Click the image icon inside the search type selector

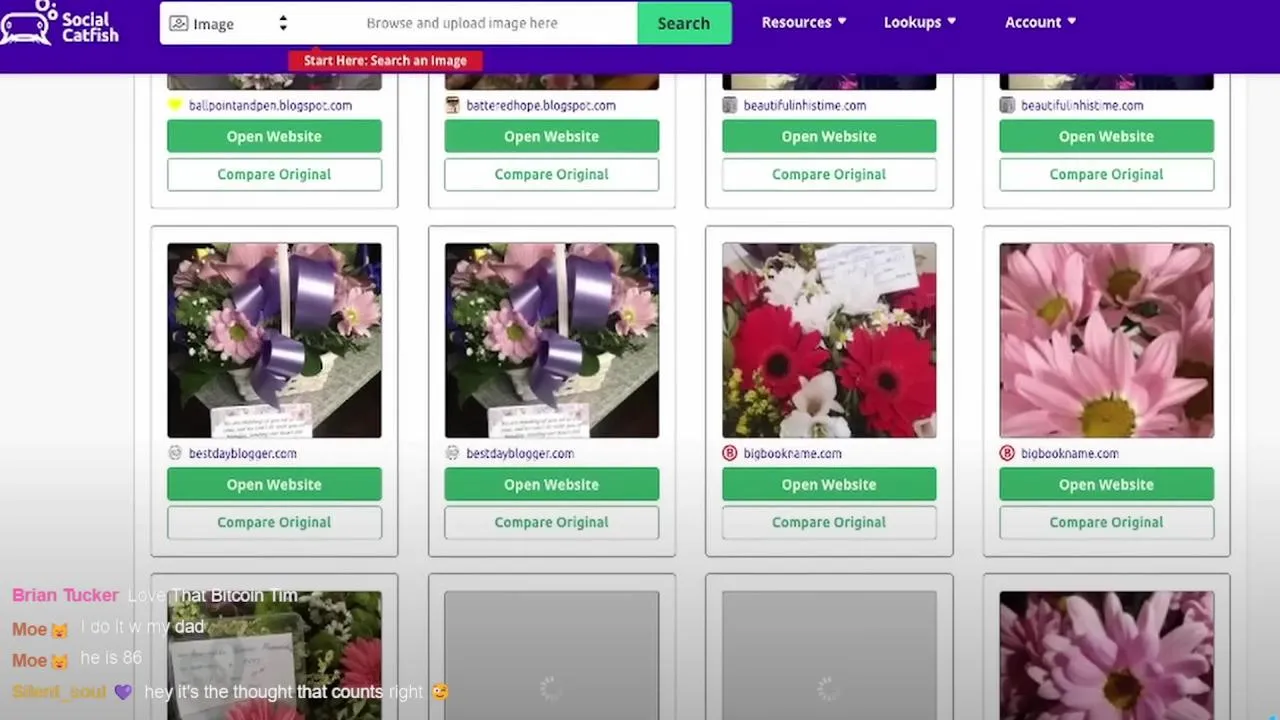178,23
